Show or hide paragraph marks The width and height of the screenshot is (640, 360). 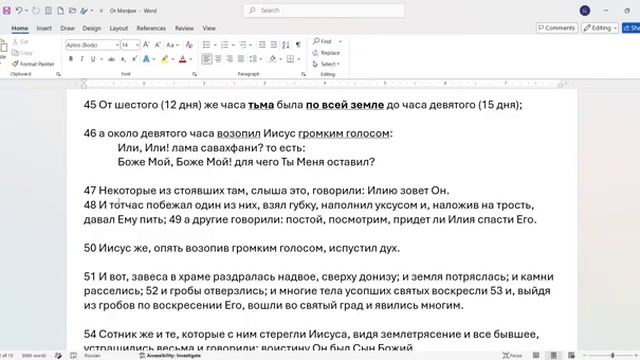pyautogui.click(x=298, y=44)
